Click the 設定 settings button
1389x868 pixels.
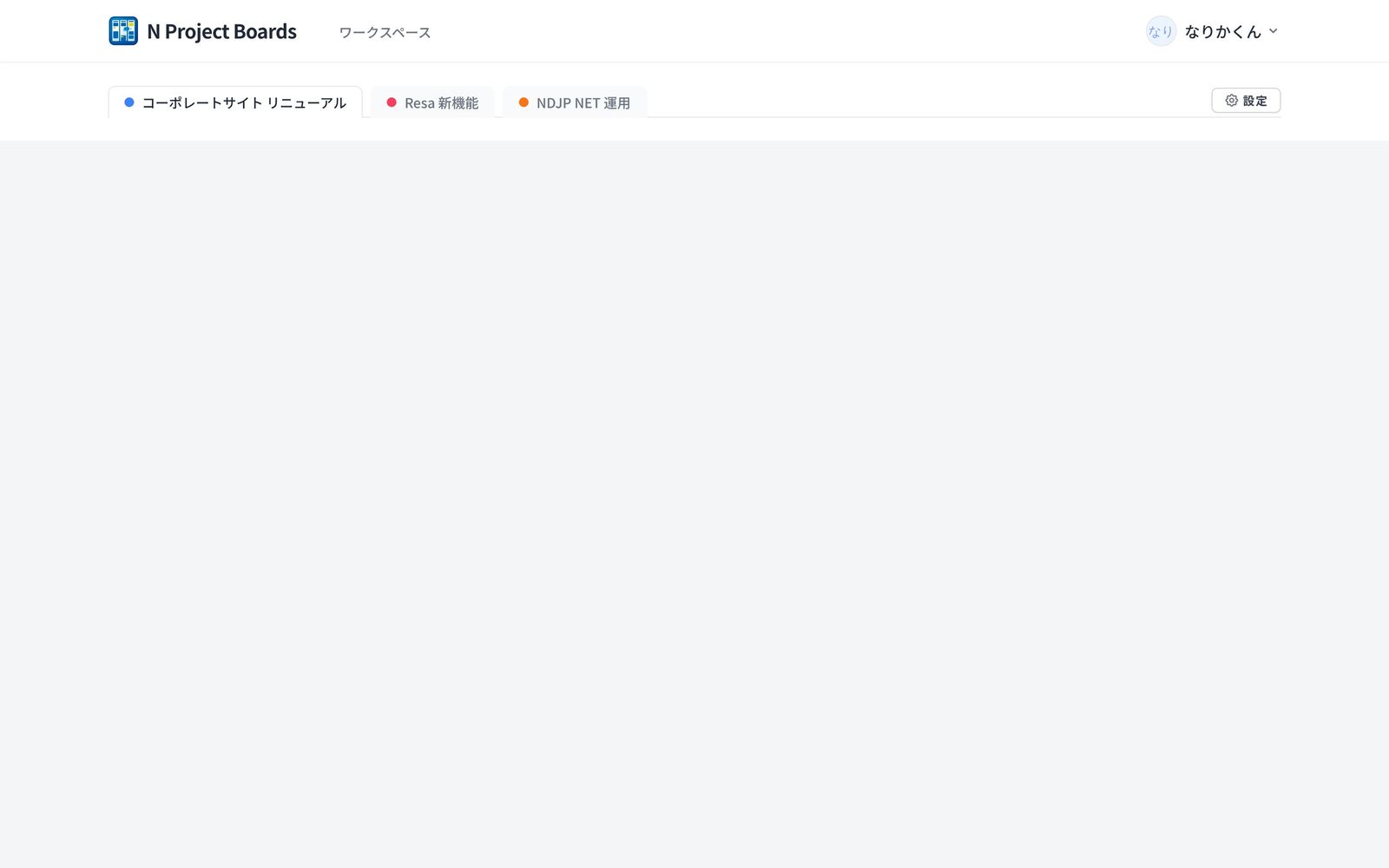tap(1246, 101)
